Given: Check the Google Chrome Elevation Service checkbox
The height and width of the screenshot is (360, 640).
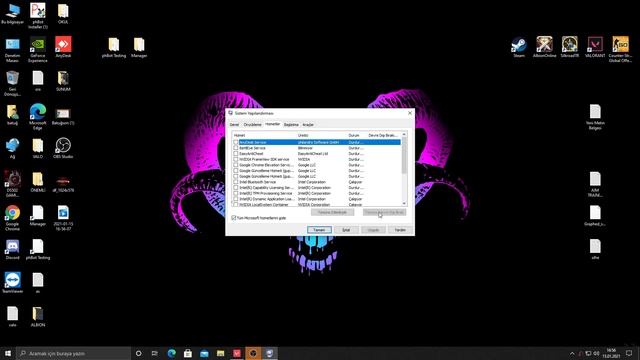Looking at the screenshot, I should click(x=236, y=165).
